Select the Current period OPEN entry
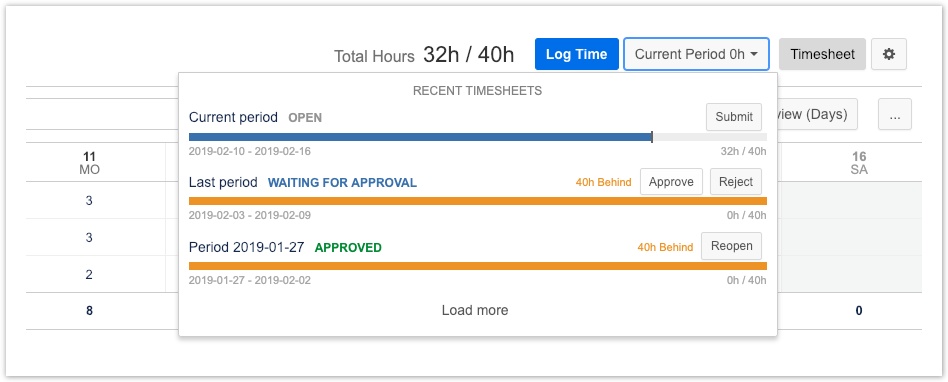948x382 pixels. click(x=255, y=117)
